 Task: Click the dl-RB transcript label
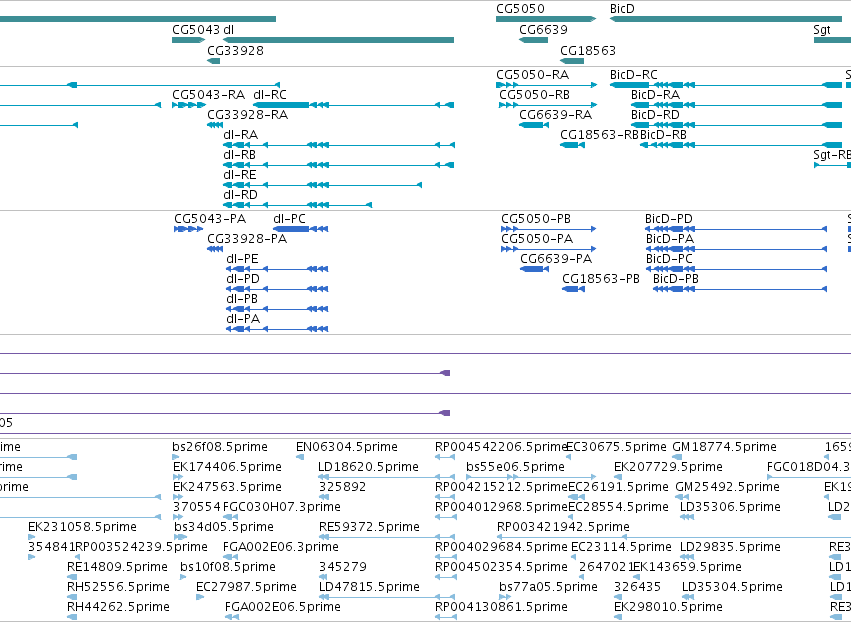tap(239, 155)
